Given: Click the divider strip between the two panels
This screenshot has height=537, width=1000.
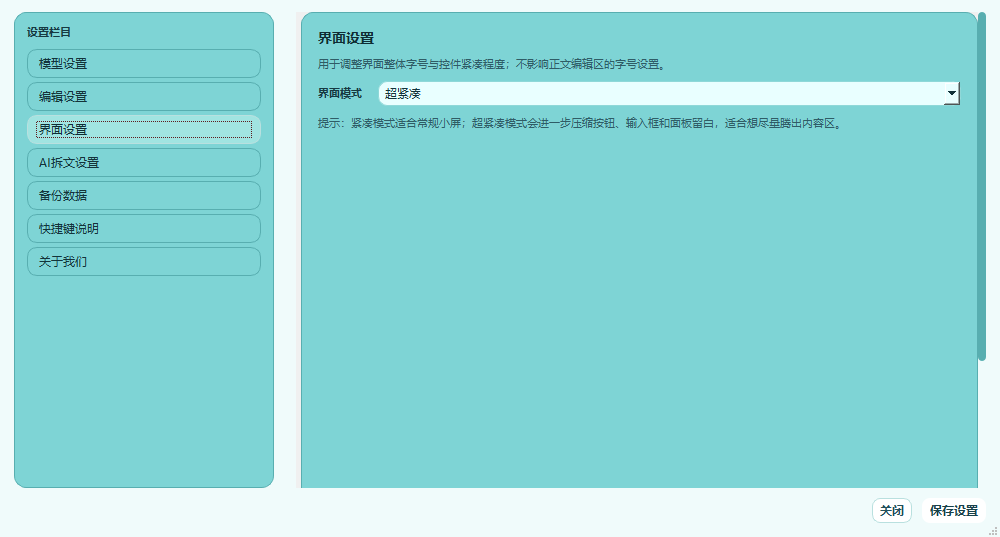Looking at the screenshot, I should pyautogui.click(x=298, y=250).
